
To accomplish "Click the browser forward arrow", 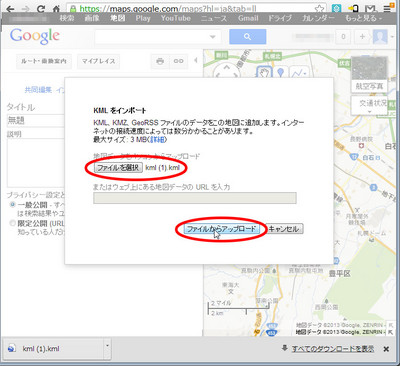I will tap(25, 9).
